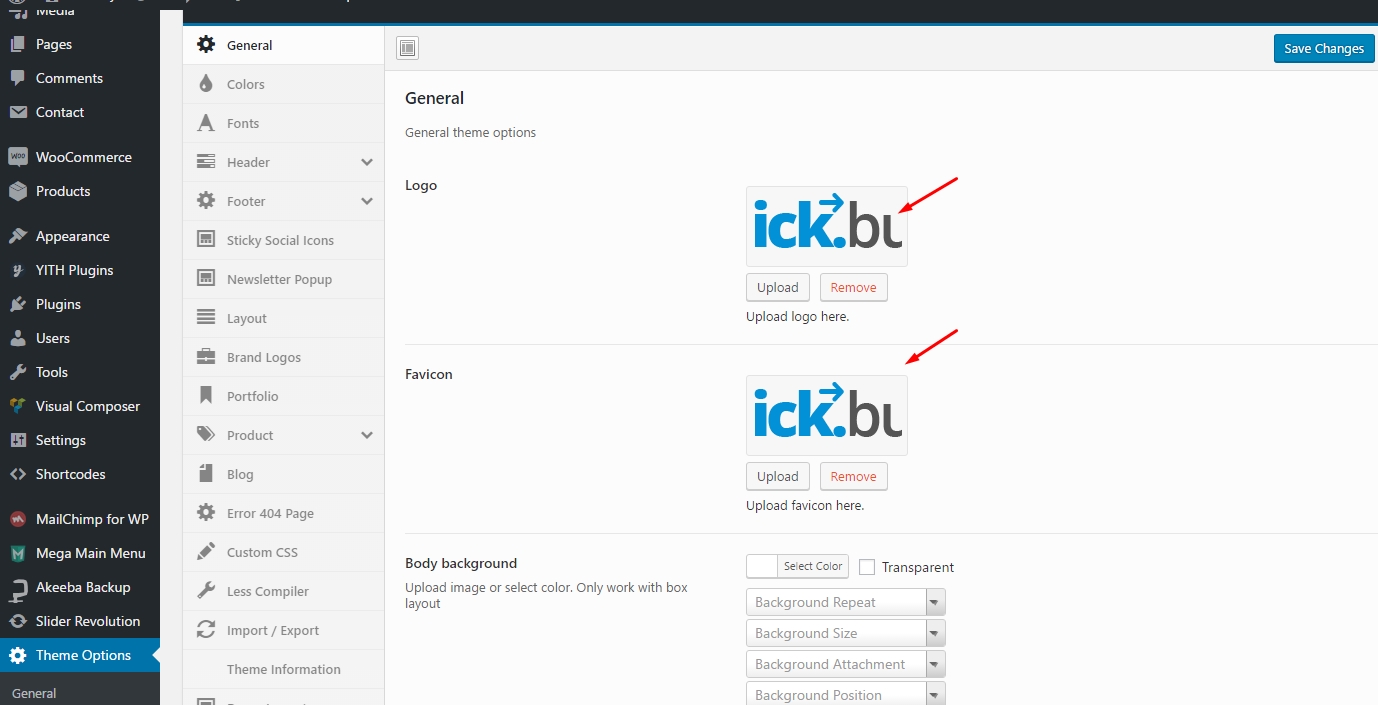This screenshot has height=705, width=1378.
Task: Expand the Footer options chevron
Action: [x=367, y=201]
